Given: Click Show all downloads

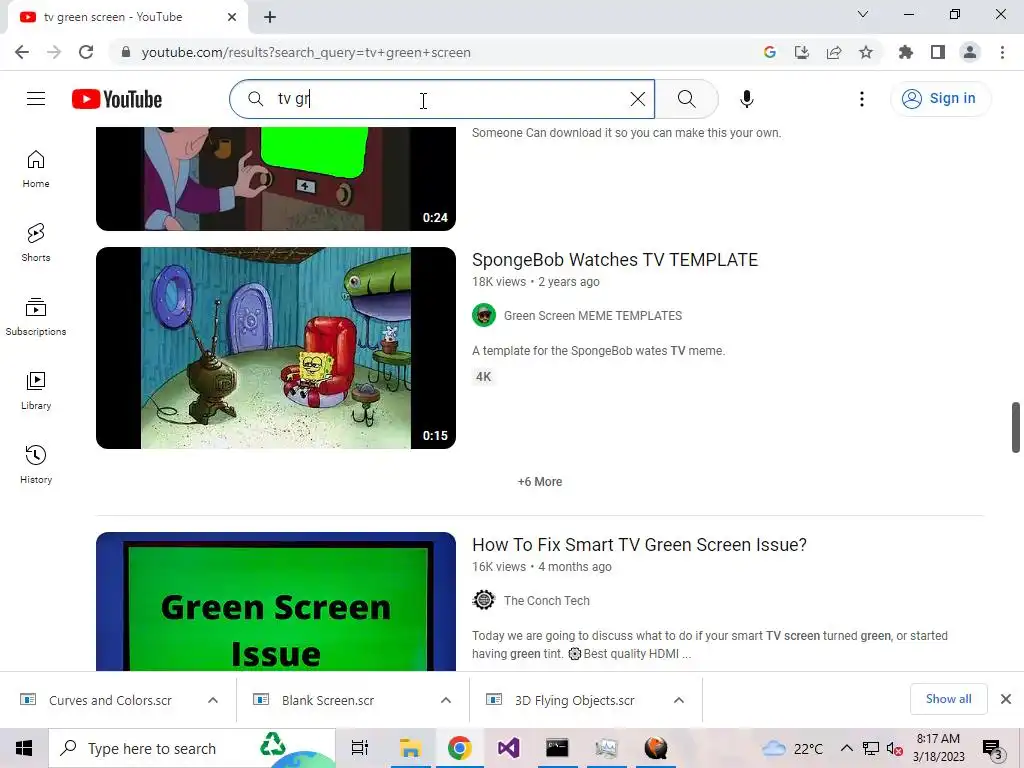Looking at the screenshot, I should pyautogui.click(x=948, y=699).
